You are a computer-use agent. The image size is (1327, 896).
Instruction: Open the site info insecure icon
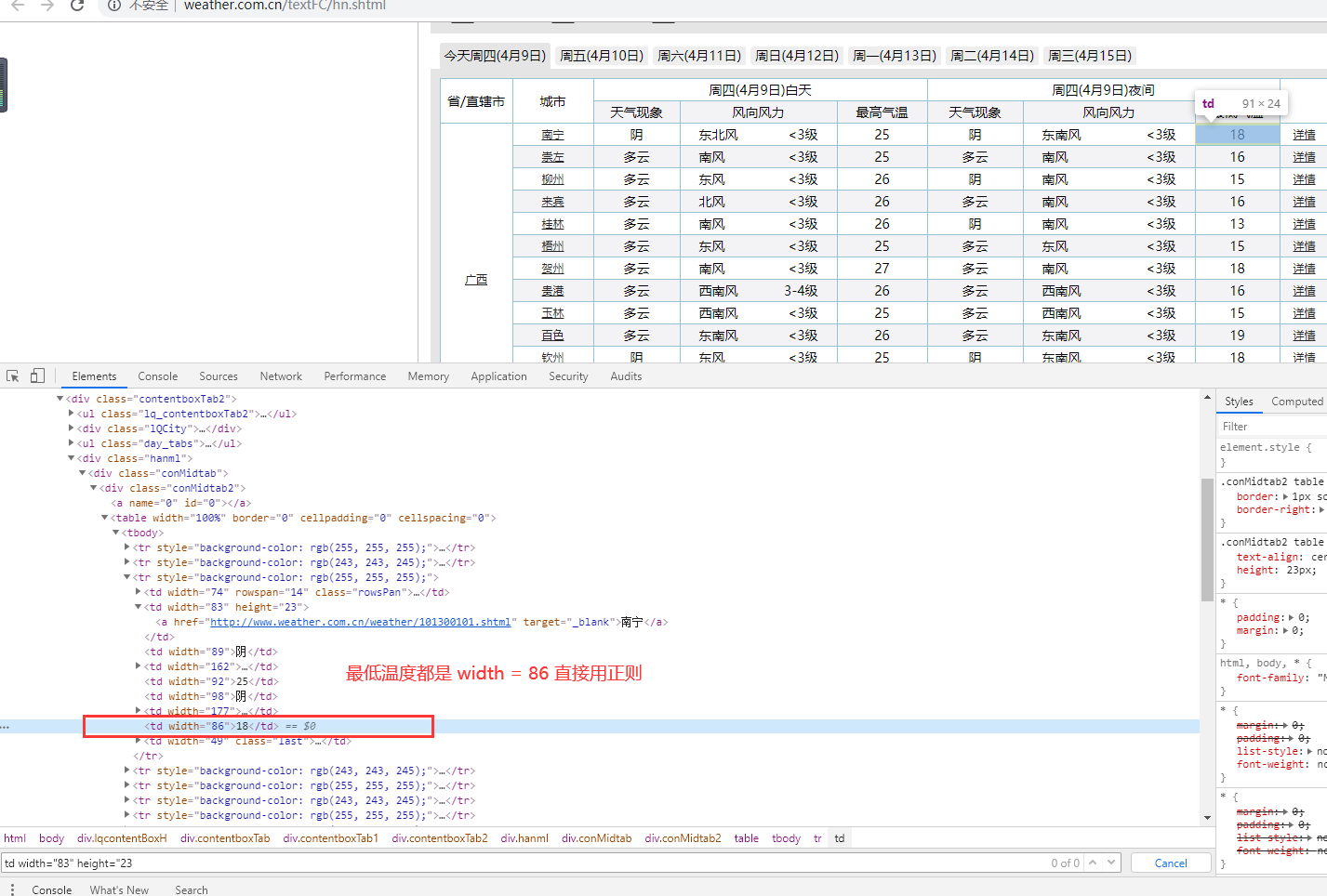click(x=113, y=6)
